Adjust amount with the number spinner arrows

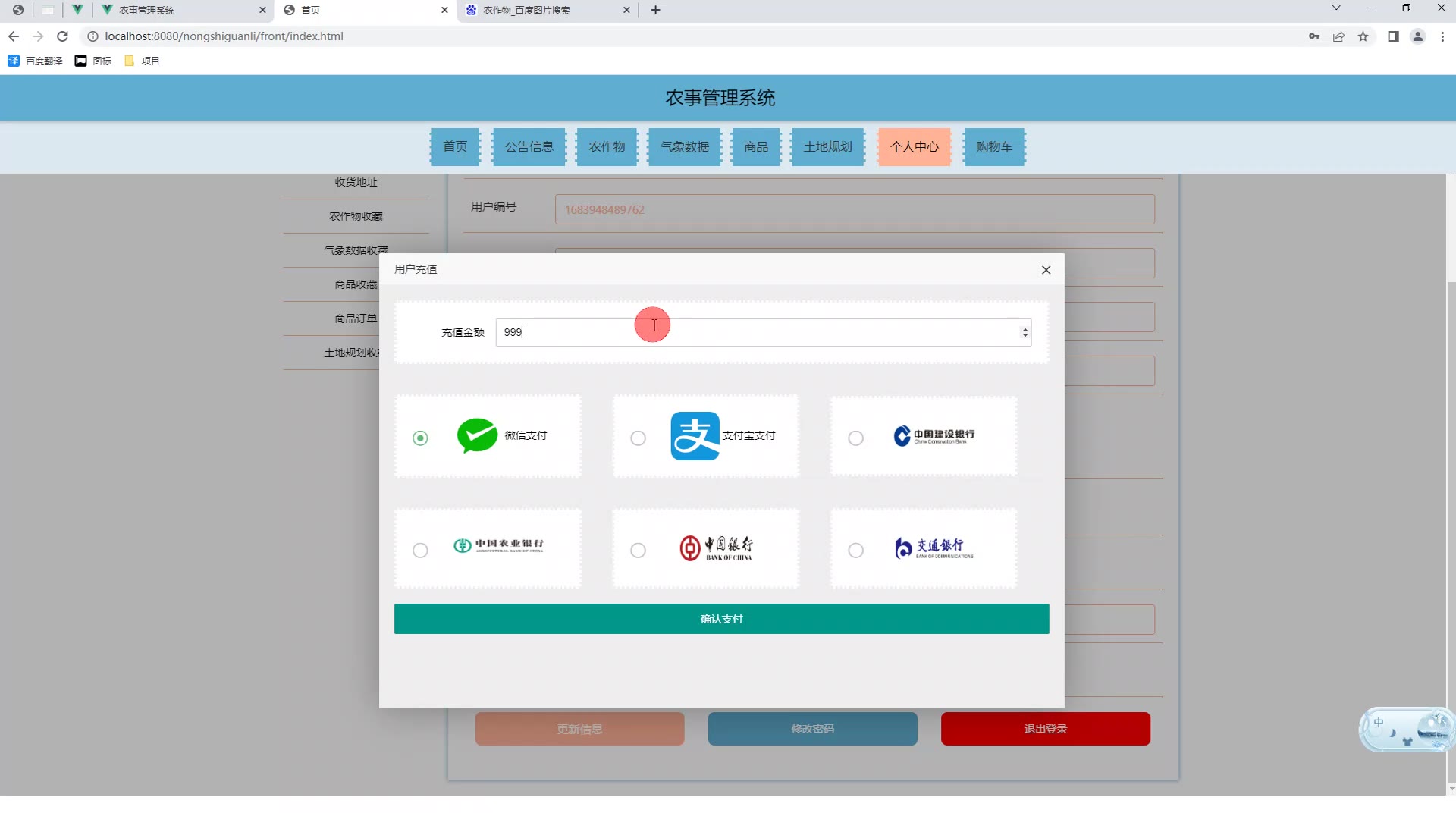coord(1025,332)
